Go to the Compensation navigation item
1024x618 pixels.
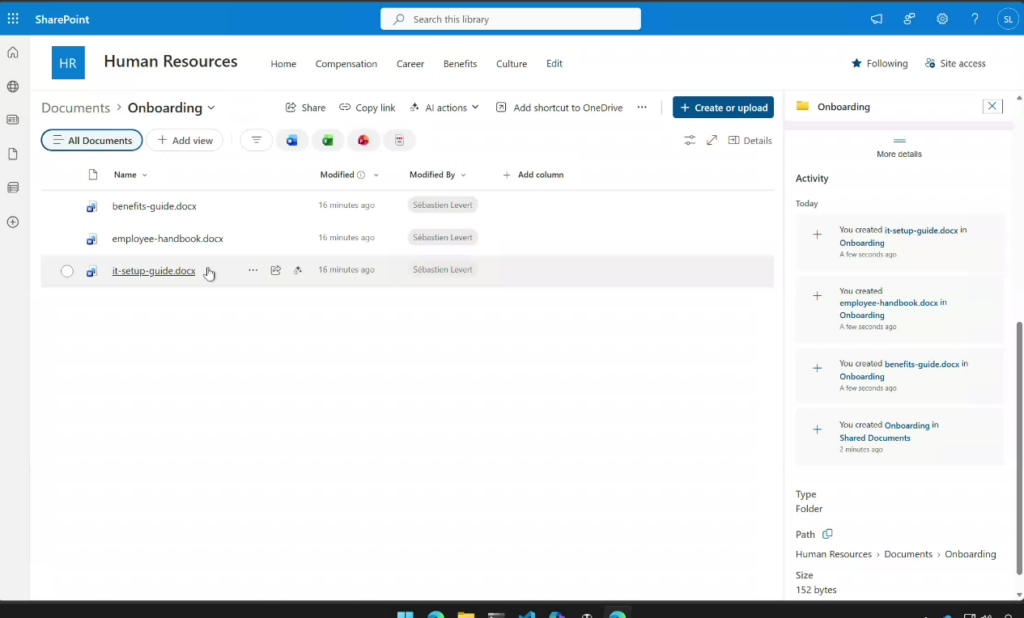coord(346,64)
